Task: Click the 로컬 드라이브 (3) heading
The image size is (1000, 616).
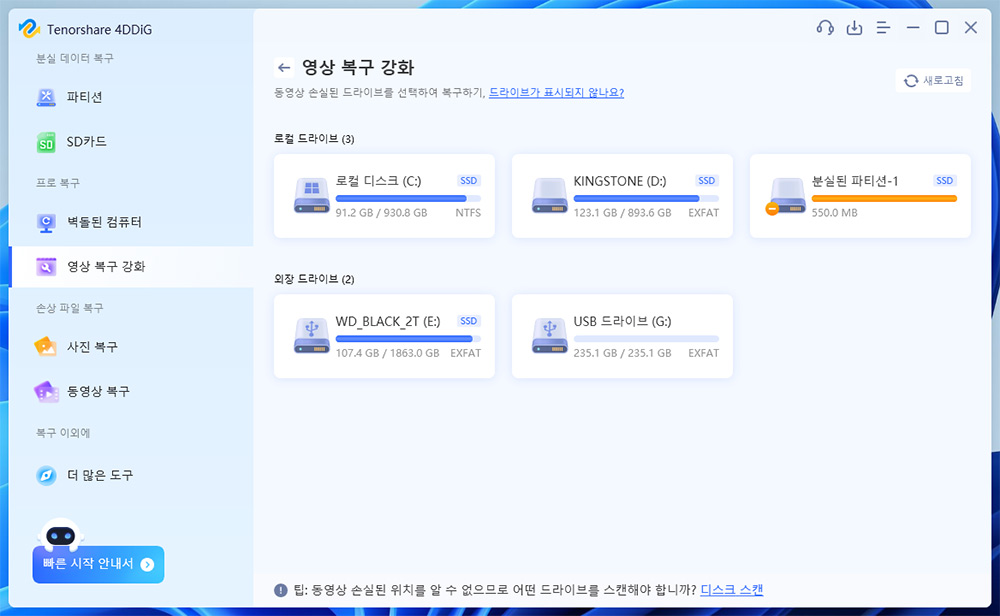Action: coord(314,138)
